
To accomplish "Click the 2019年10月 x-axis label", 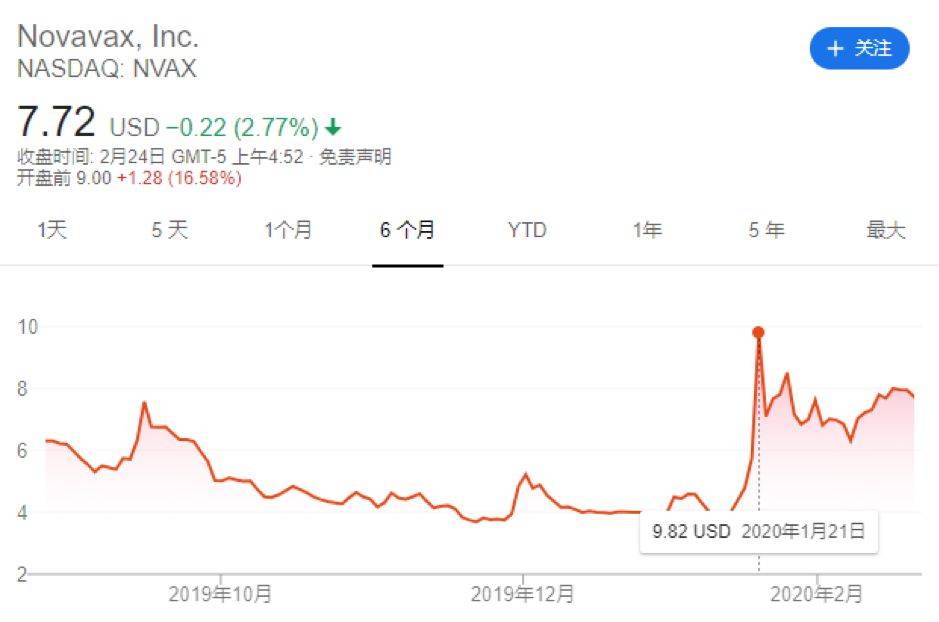I will (220, 594).
